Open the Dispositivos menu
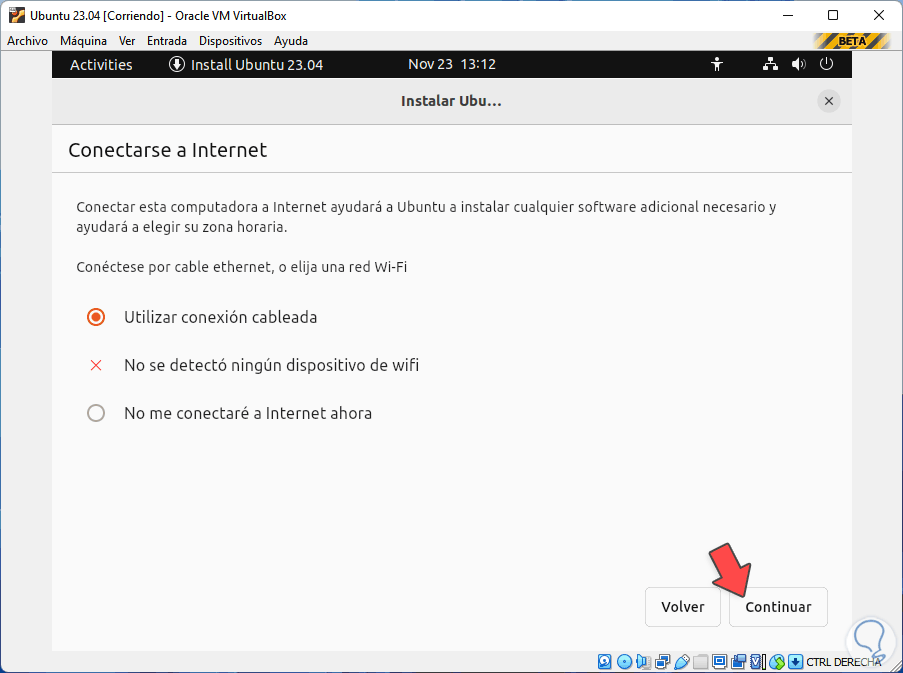The image size is (903, 673). pos(230,41)
